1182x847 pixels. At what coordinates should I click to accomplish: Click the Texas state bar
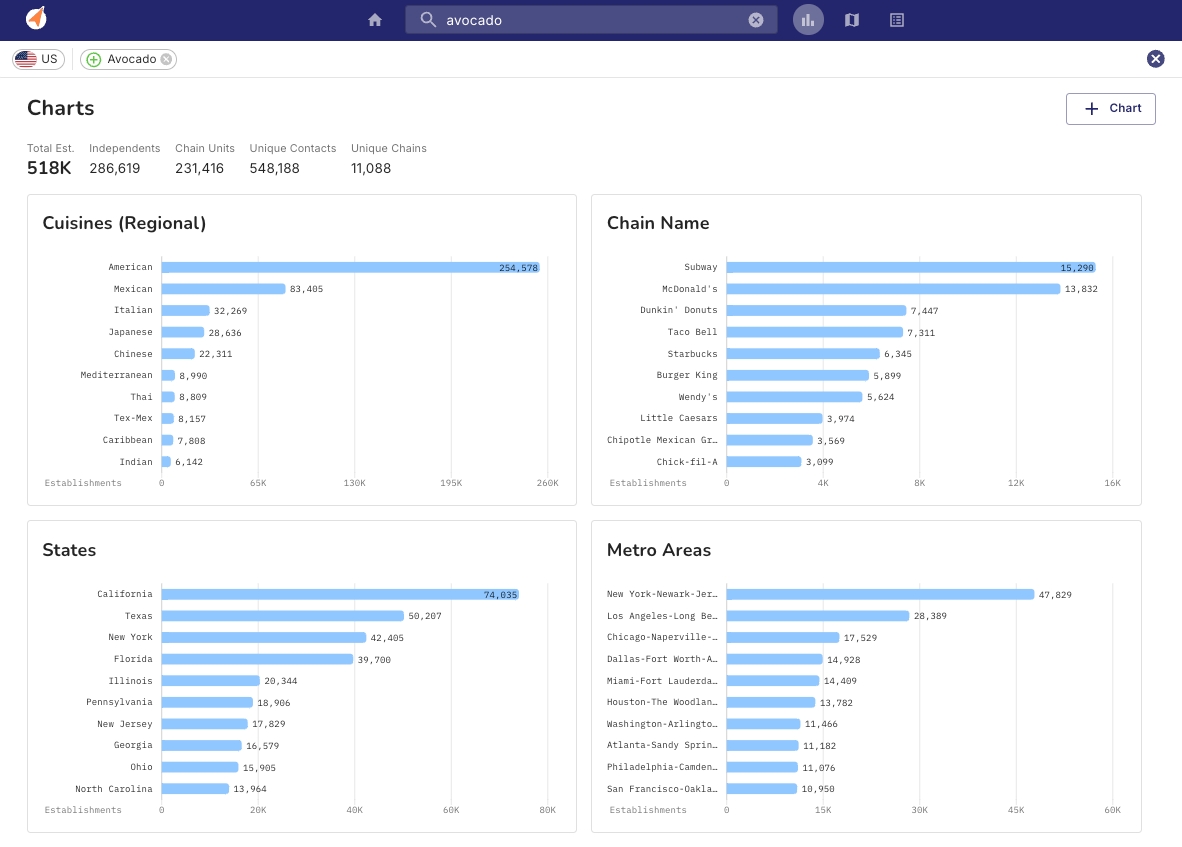point(283,616)
